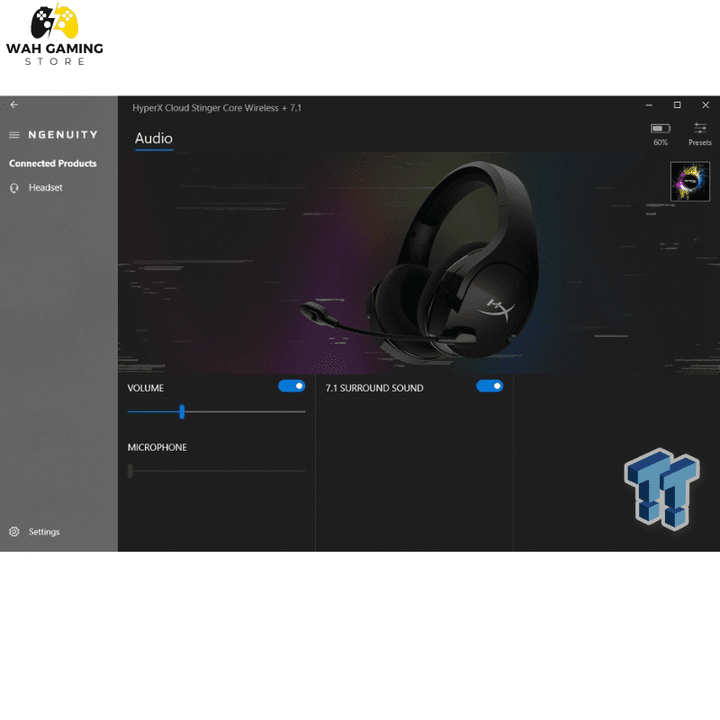Switch to the Audio tab
This screenshot has height=720, width=720.
(154, 139)
